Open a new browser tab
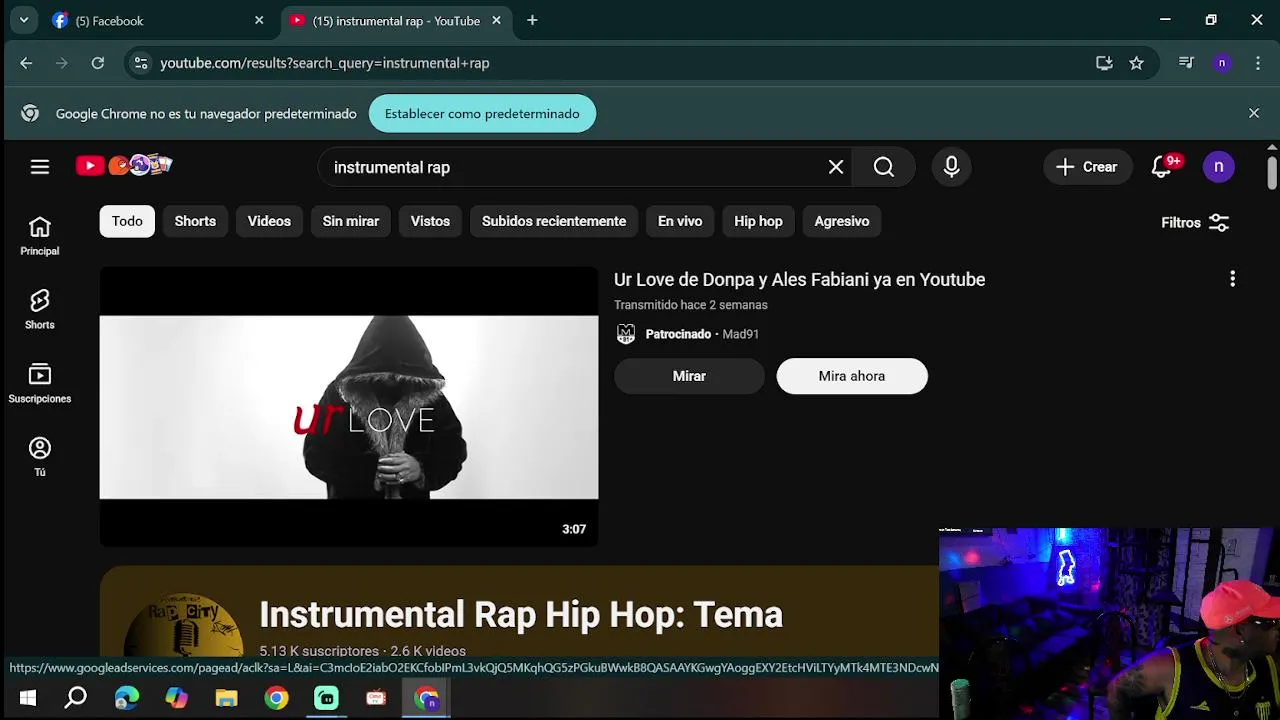Viewport: 1280px width, 720px height. coord(532,20)
